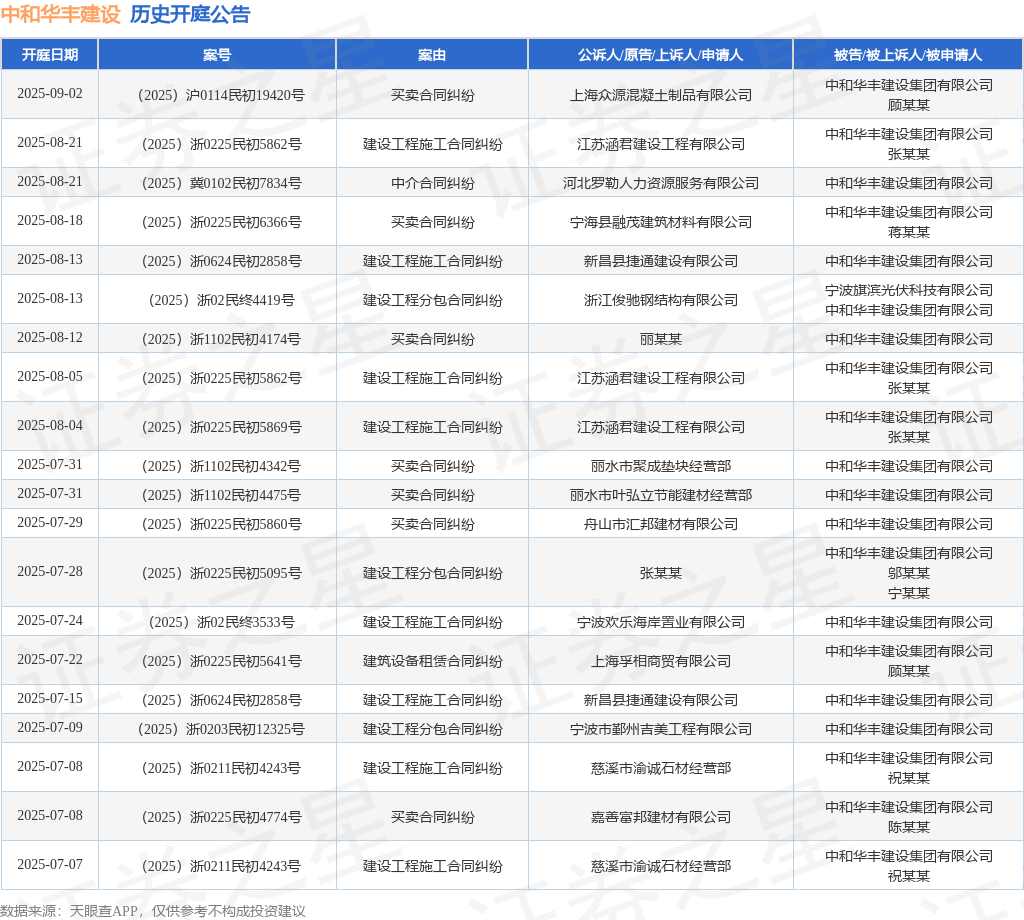Image resolution: width=1024 pixels, height=920 pixels.
Task: Click date cell 2025-07-15
Action: [x=50, y=699]
